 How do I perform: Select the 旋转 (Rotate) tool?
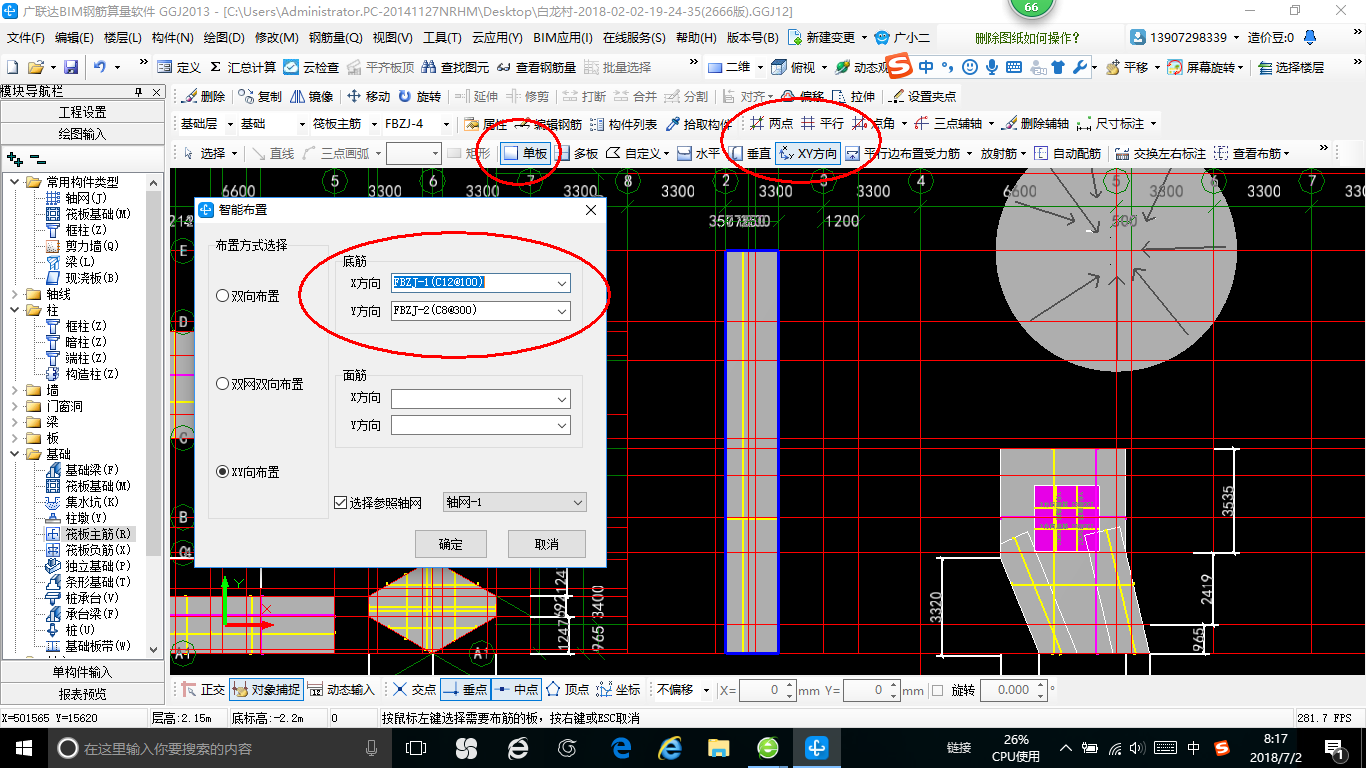coord(419,97)
